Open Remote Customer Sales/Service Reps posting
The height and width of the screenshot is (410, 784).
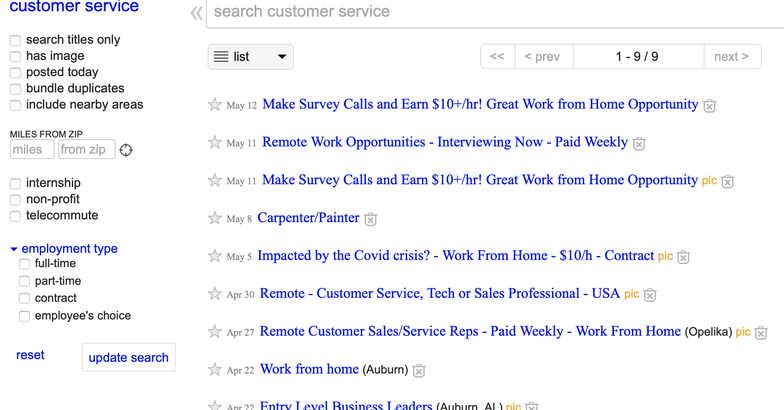point(470,331)
